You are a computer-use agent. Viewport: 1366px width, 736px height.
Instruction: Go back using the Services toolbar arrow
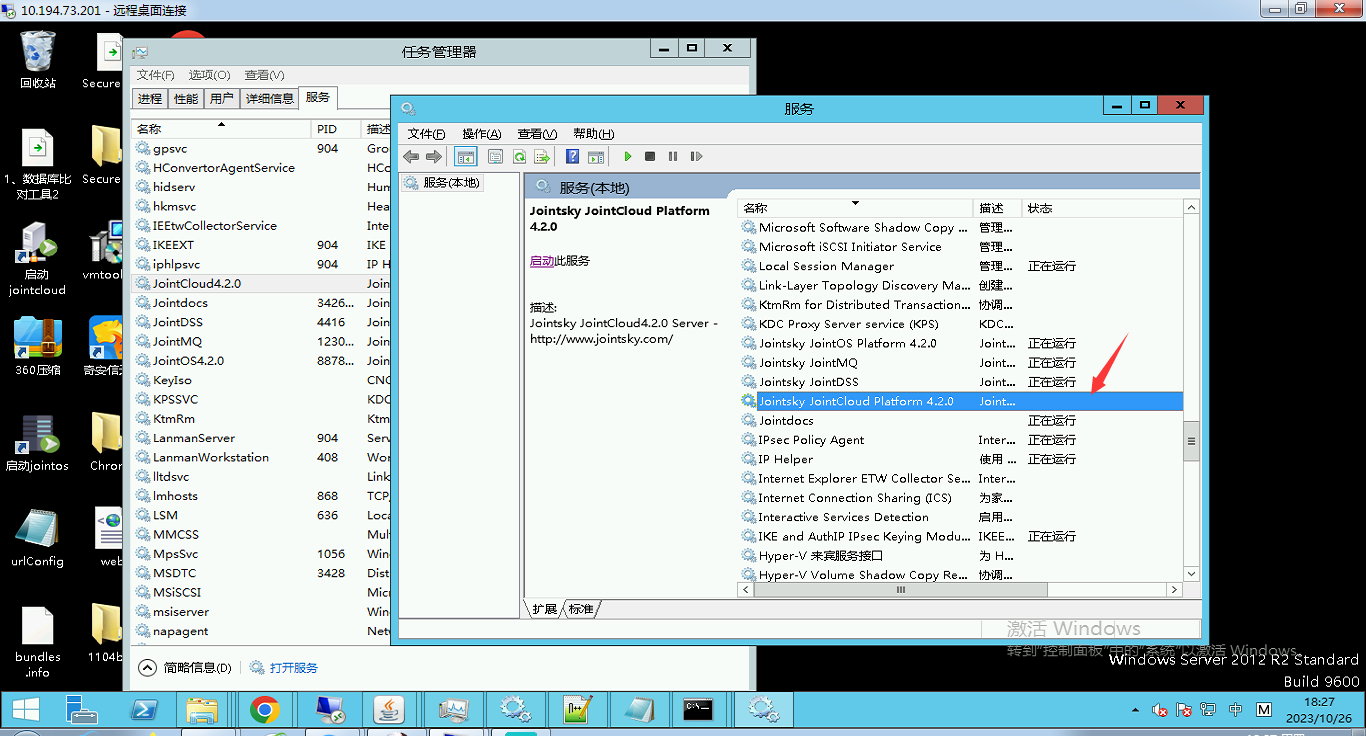(411, 157)
